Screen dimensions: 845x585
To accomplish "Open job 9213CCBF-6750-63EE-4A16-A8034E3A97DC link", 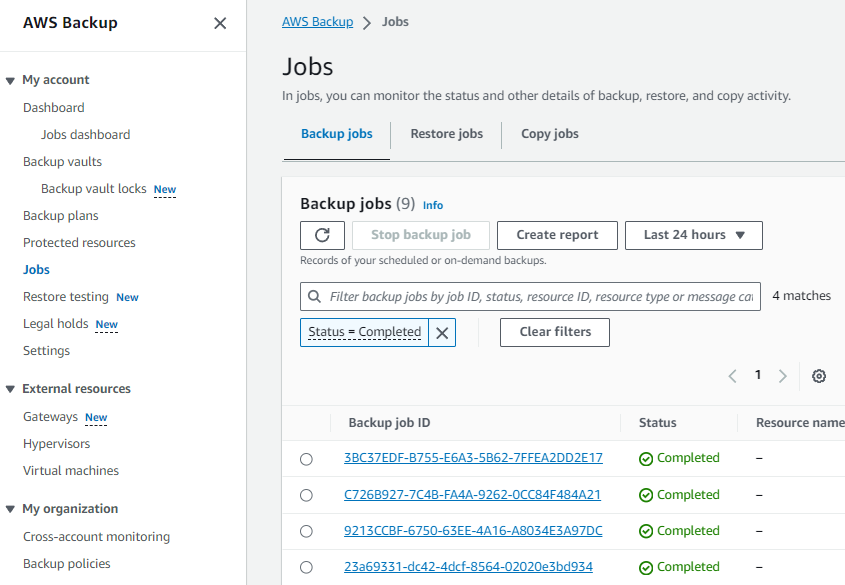I will [473, 531].
